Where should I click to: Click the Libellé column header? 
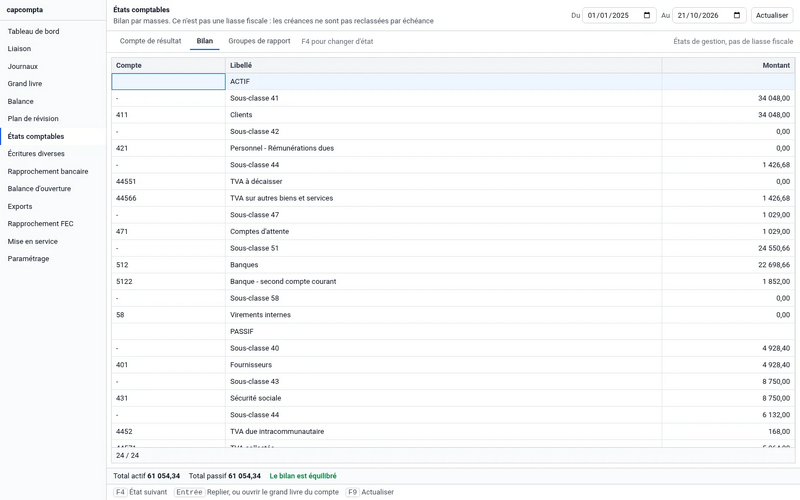click(443, 65)
